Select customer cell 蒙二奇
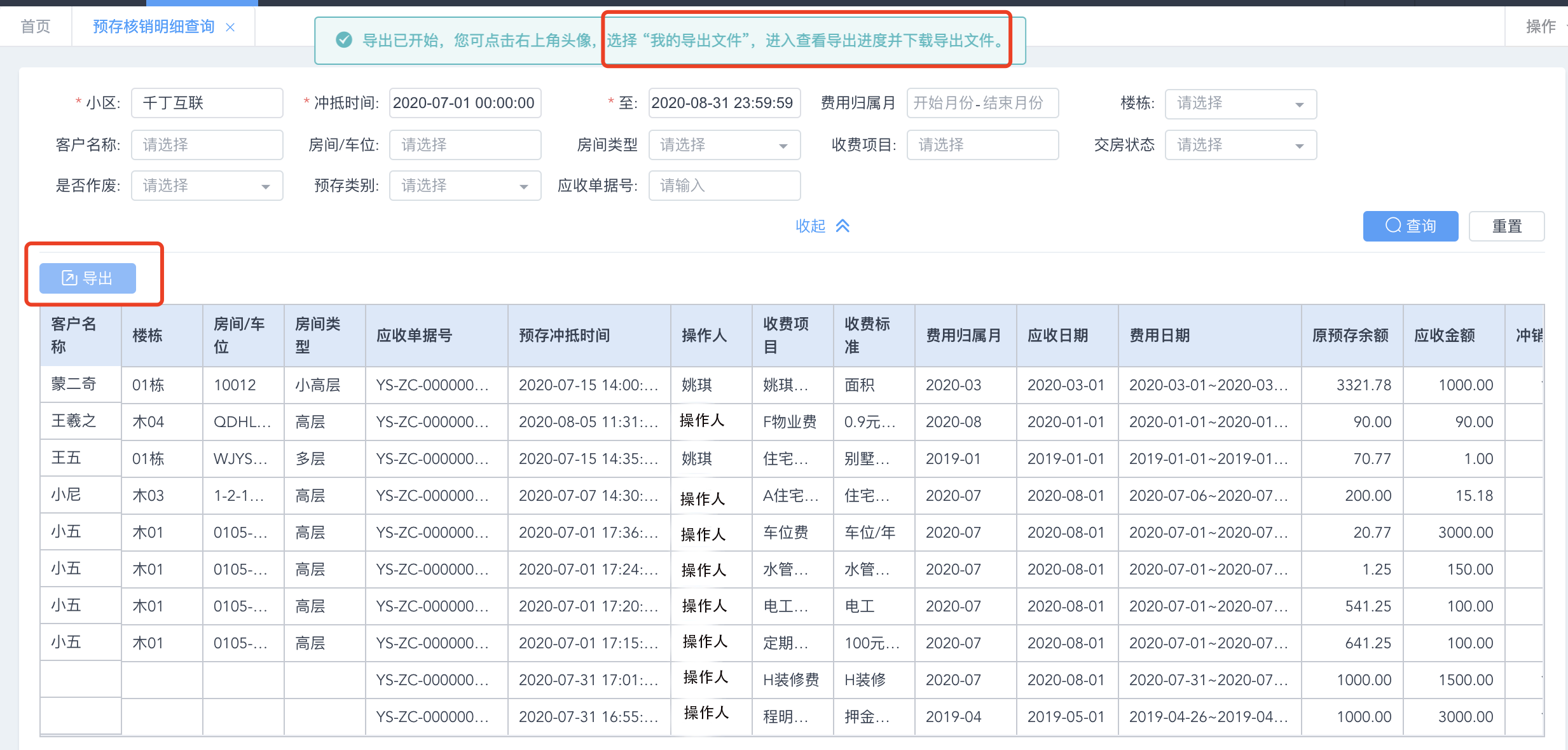 [81, 385]
